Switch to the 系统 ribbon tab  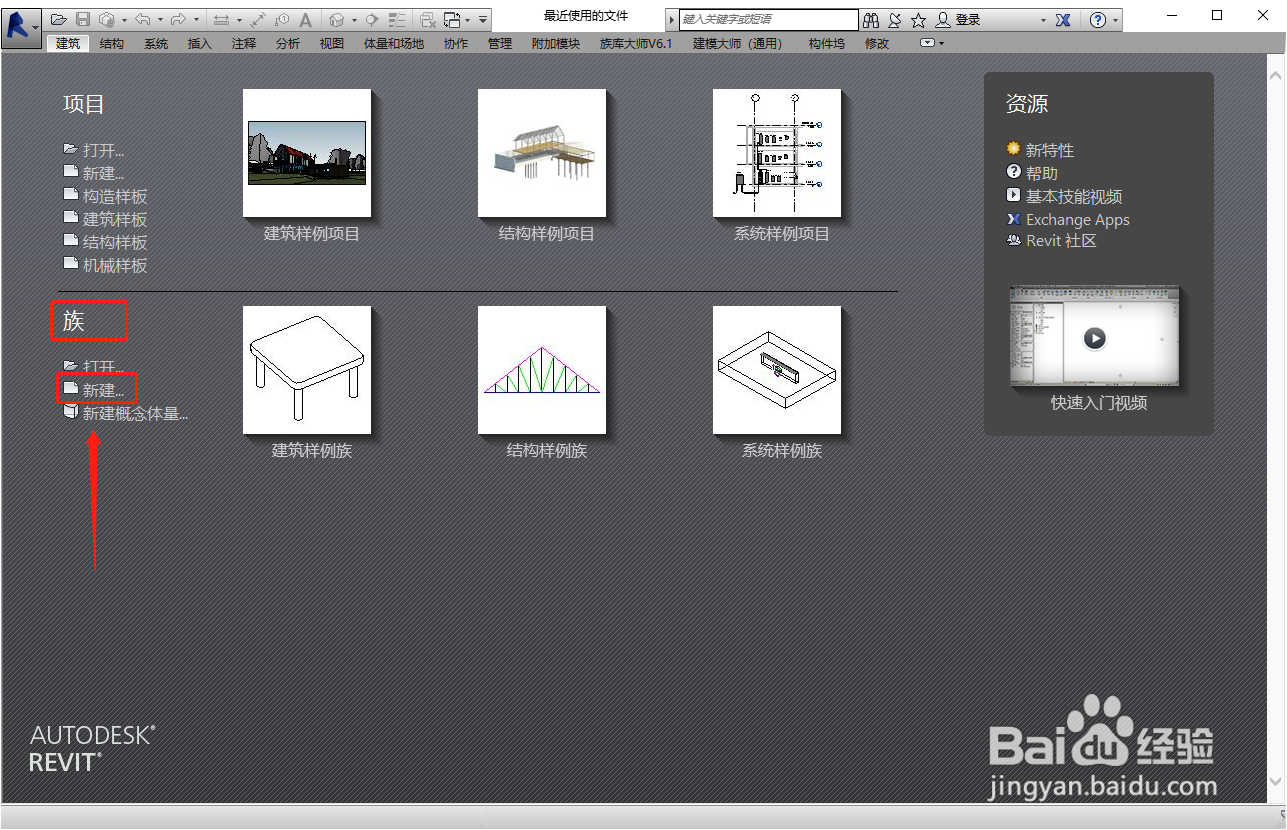[x=156, y=43]
